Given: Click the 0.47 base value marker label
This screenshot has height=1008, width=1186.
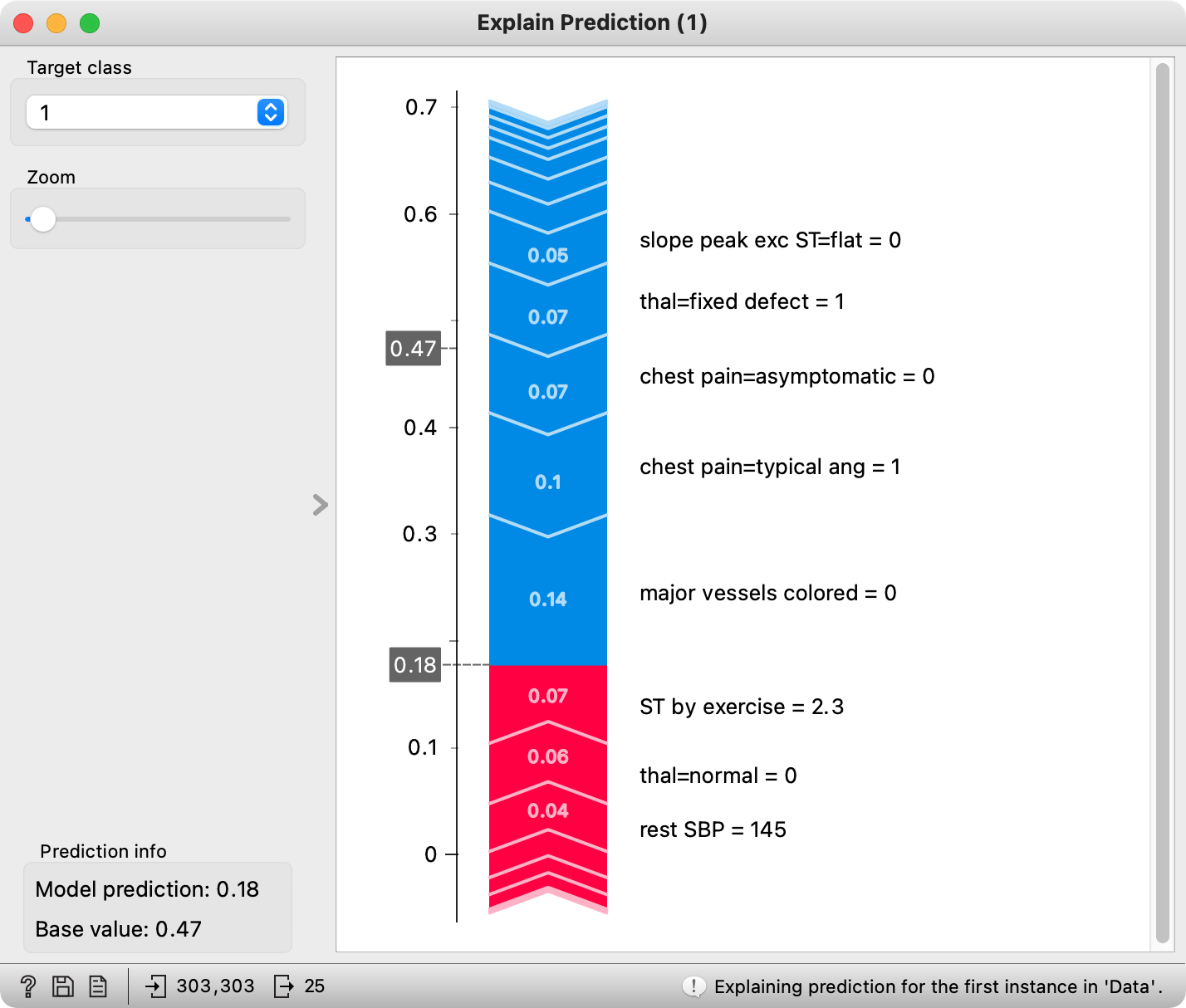Looking at the screenshot, I should pyautogui.click(x=413, y=350).
